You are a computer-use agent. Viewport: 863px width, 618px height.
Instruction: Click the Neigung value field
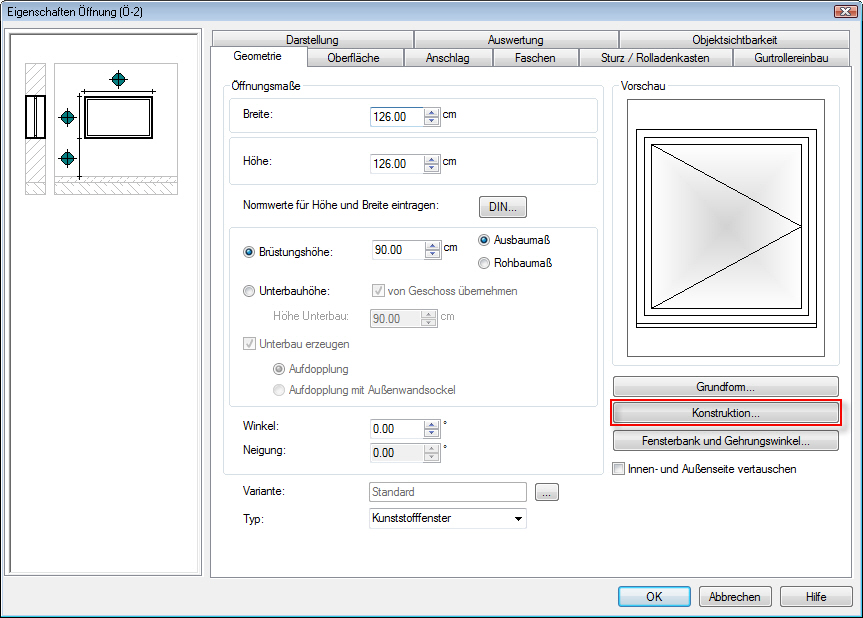(397, 453)
